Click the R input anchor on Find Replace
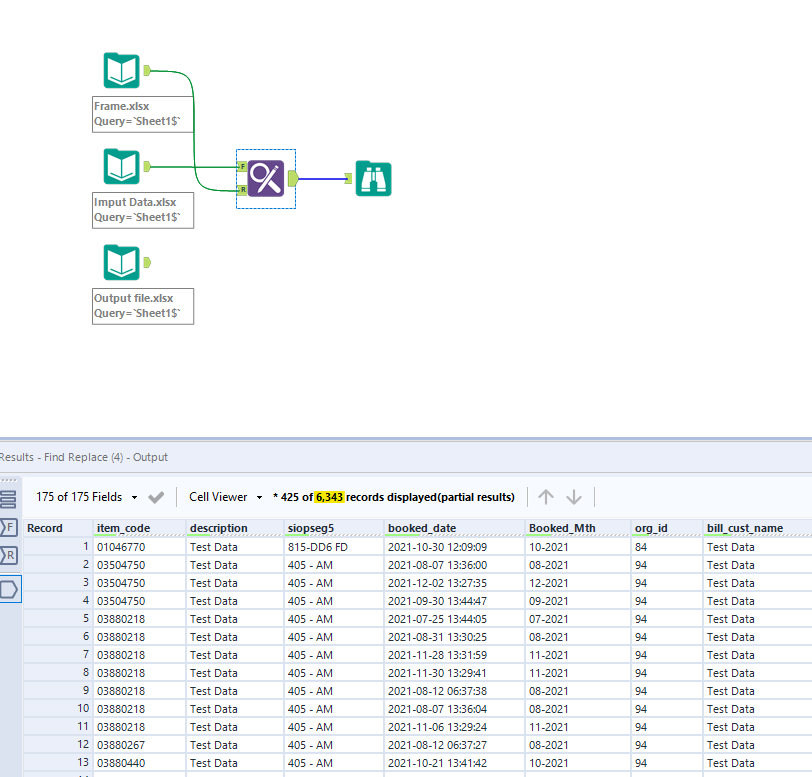The width and height of the screenshot is (812, 777). (242, 189)
